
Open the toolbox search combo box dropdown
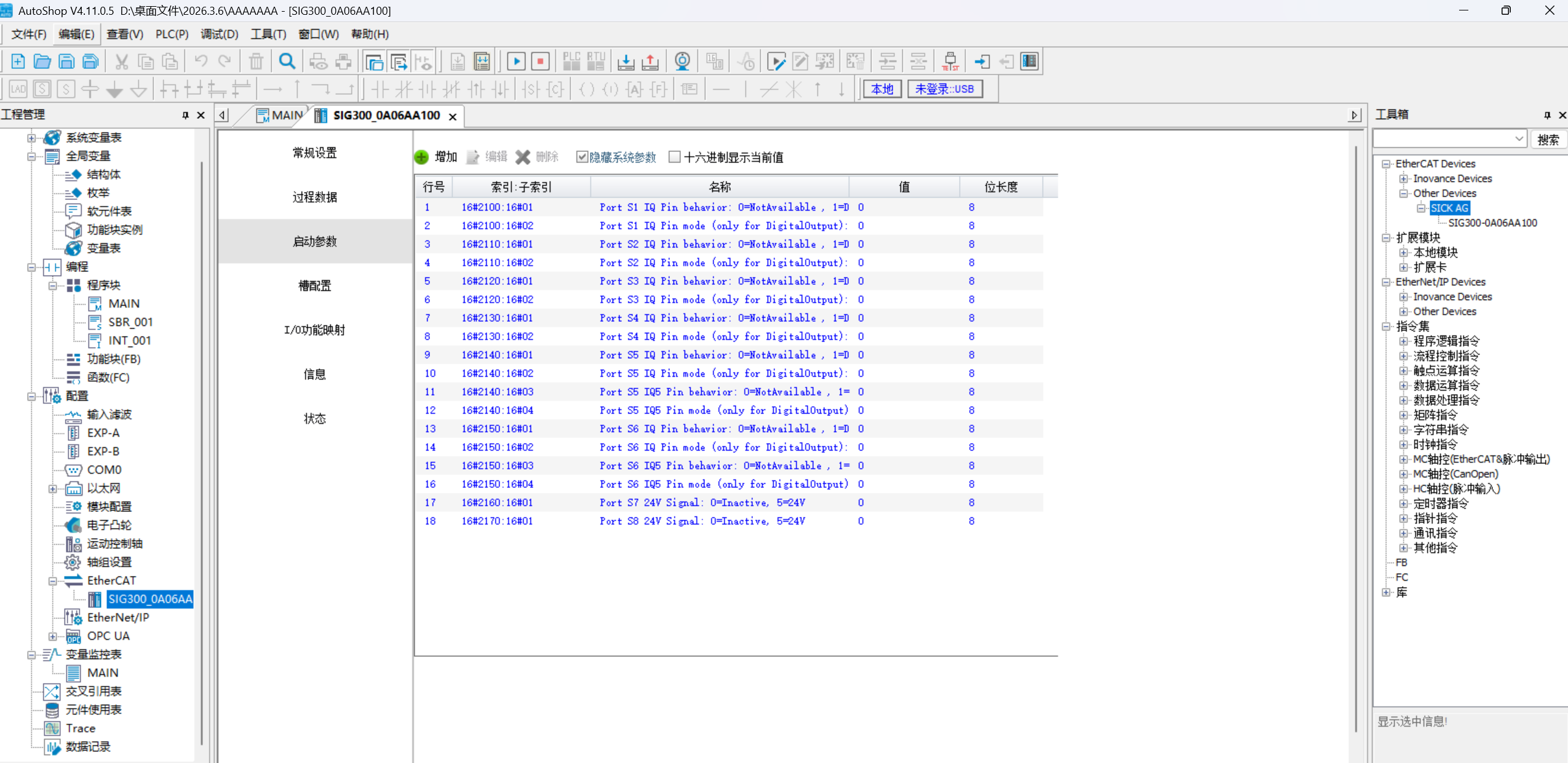[x=1518, y=139]
